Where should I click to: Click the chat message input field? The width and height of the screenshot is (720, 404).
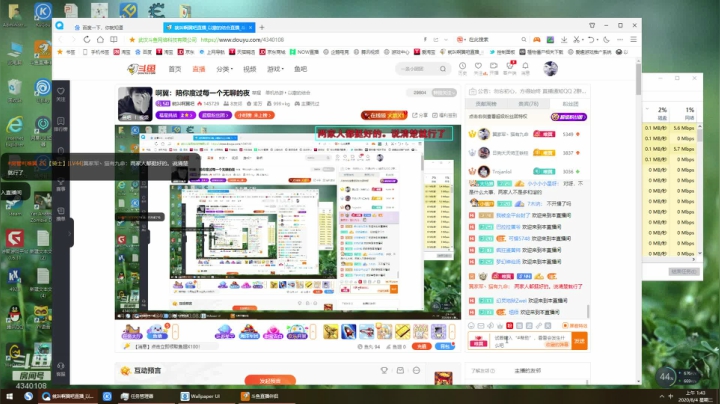(x=530, y=341)
